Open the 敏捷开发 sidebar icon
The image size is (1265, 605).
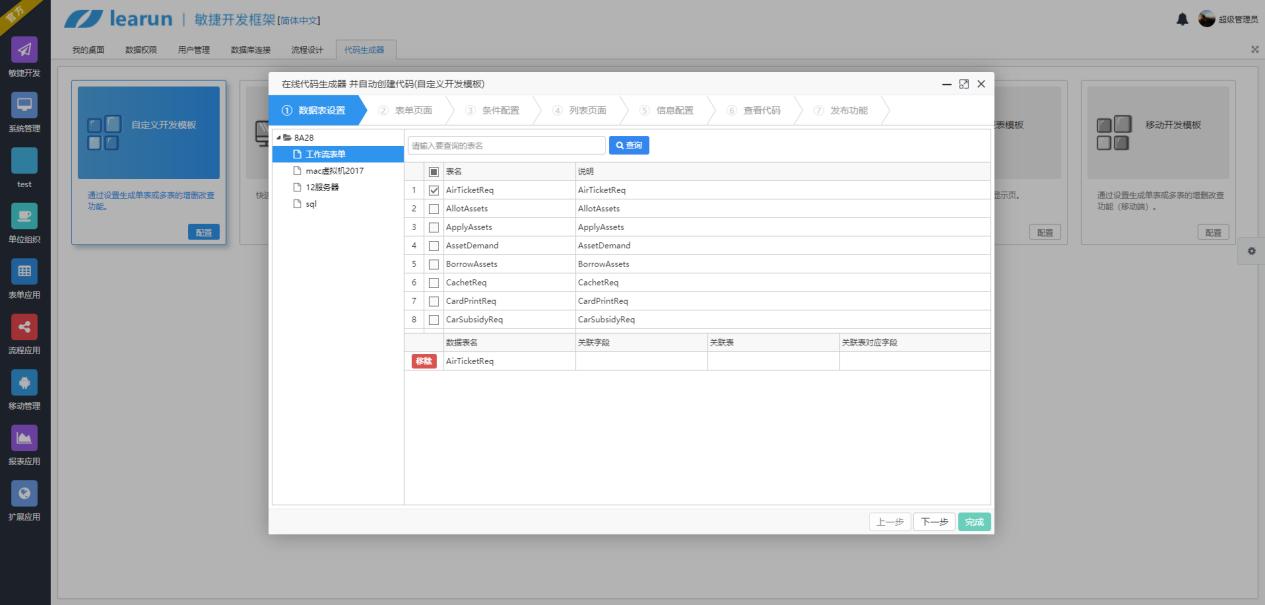pyautogui.click(x=25, y=50)
